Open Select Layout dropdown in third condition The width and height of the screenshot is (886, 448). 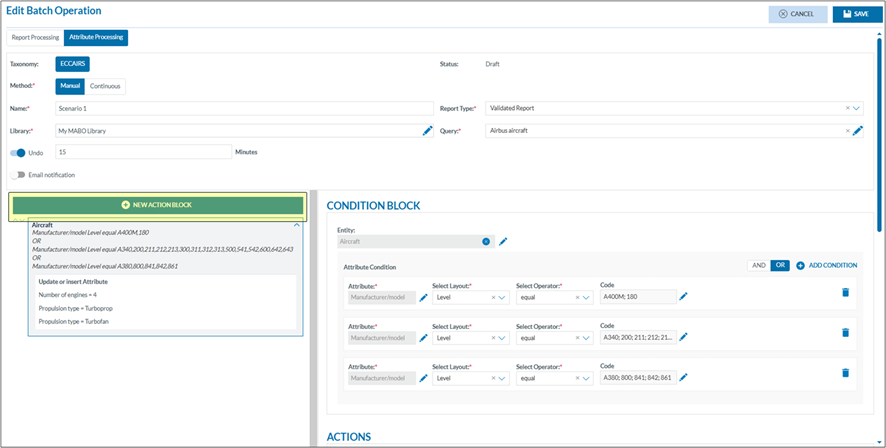coord(502,377)
